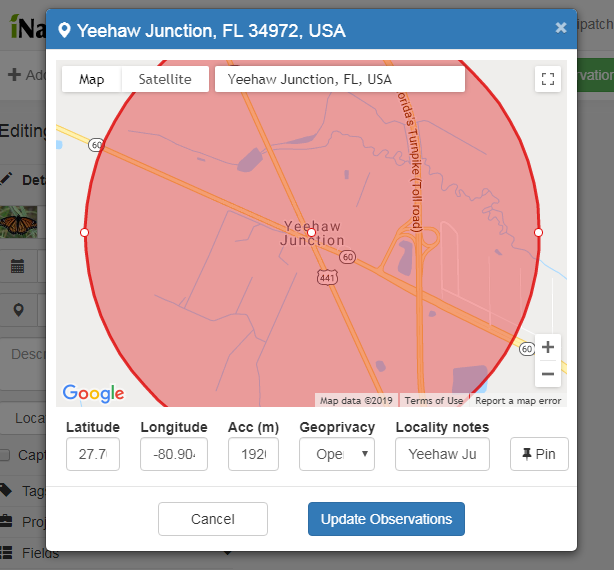Viewport: 614px width, 570px height.
Task: Cancel the location edit
Action: pos(212,519)
